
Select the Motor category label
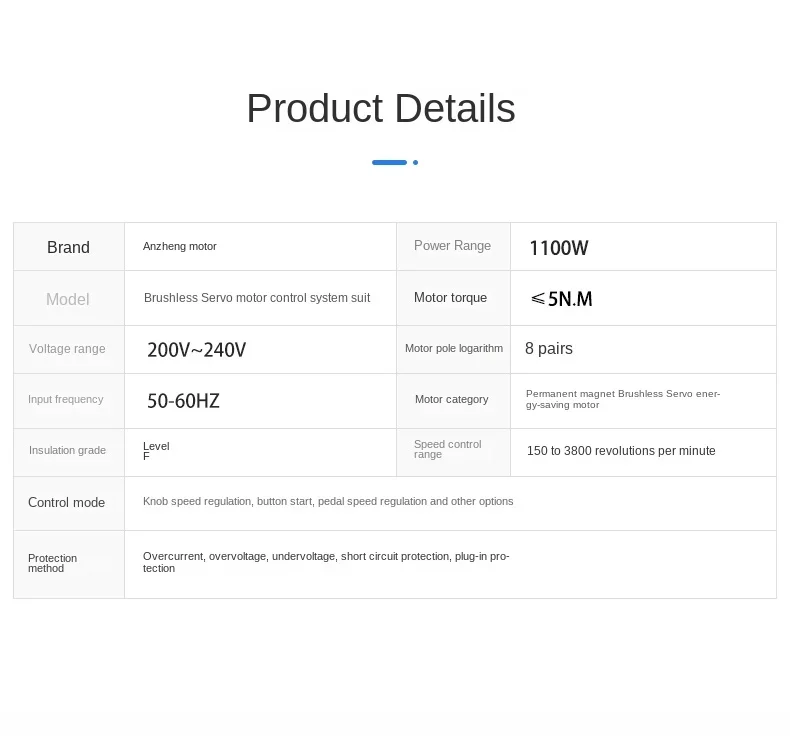(x=451, y=399)
